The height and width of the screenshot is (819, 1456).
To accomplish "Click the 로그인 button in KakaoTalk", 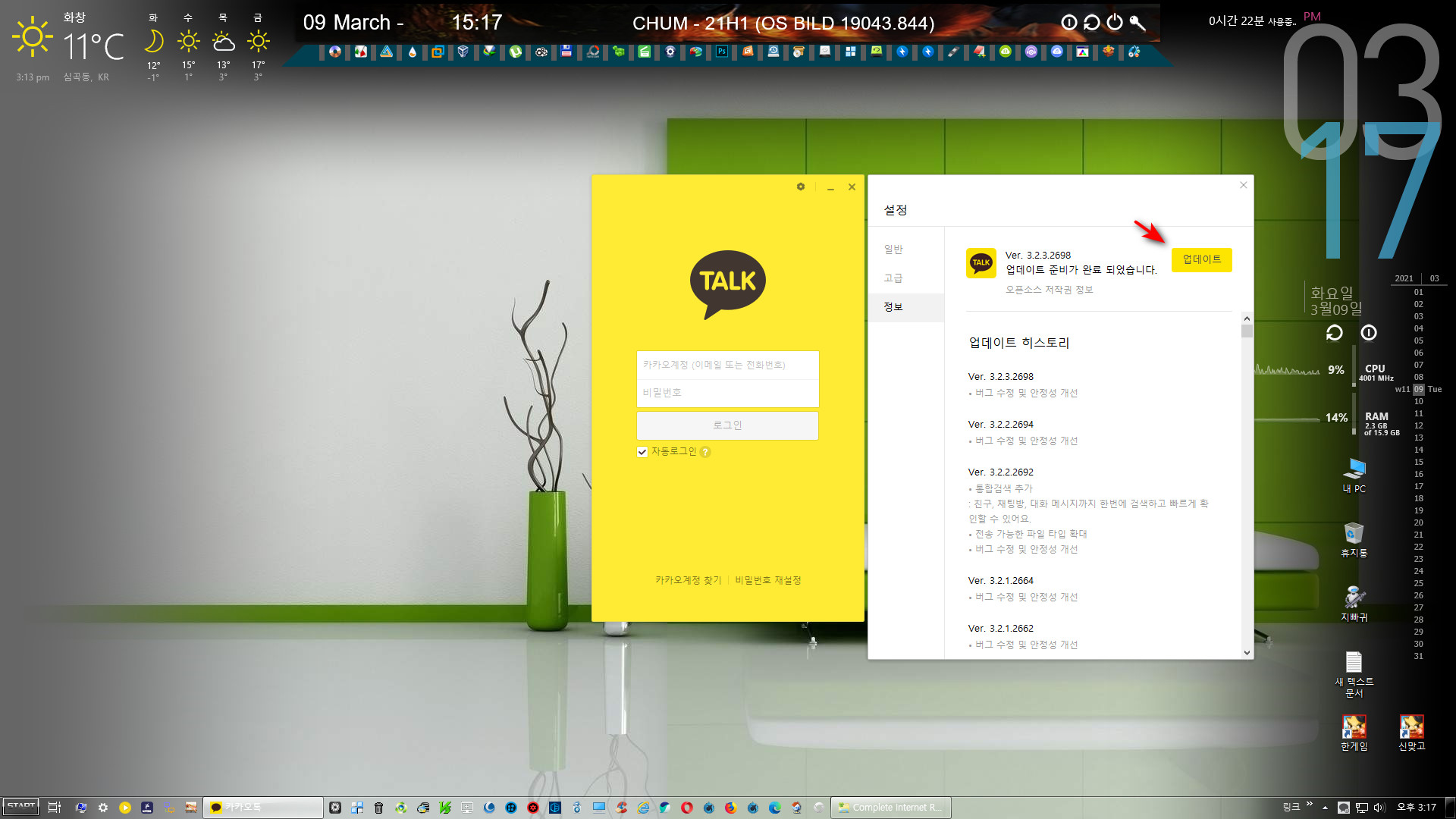I will click(727, 425).
